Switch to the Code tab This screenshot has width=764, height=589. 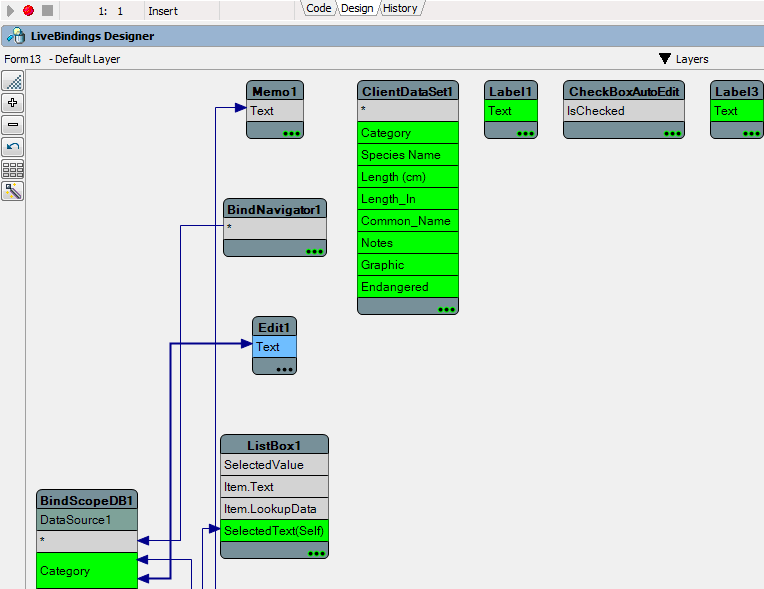[x=318, y=8]
